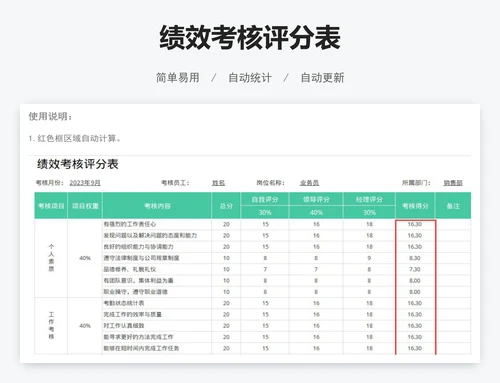
Task: Click the 个人素质 category cell
Action: (51, 258)
